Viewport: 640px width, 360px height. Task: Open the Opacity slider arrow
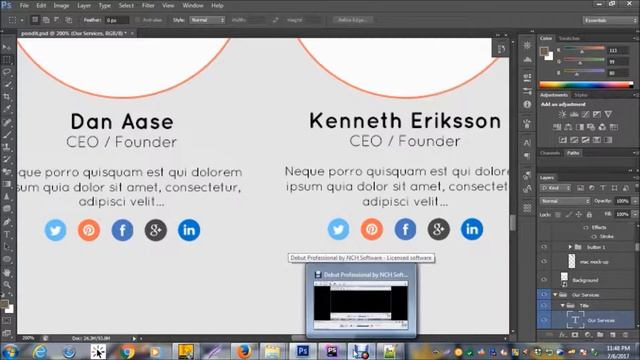coord(635,201)
